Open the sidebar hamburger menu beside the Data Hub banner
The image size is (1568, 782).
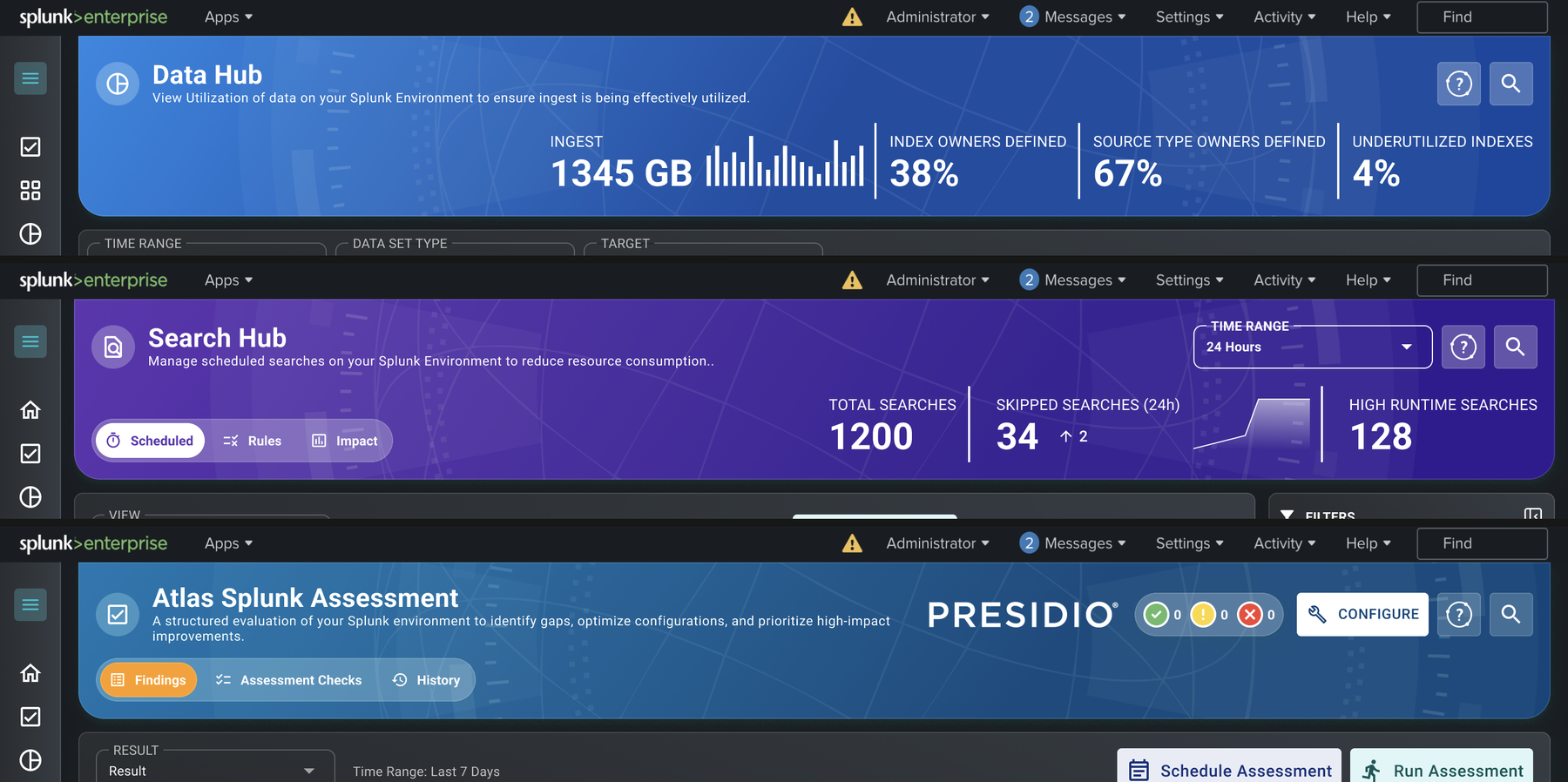pos(30,78)
